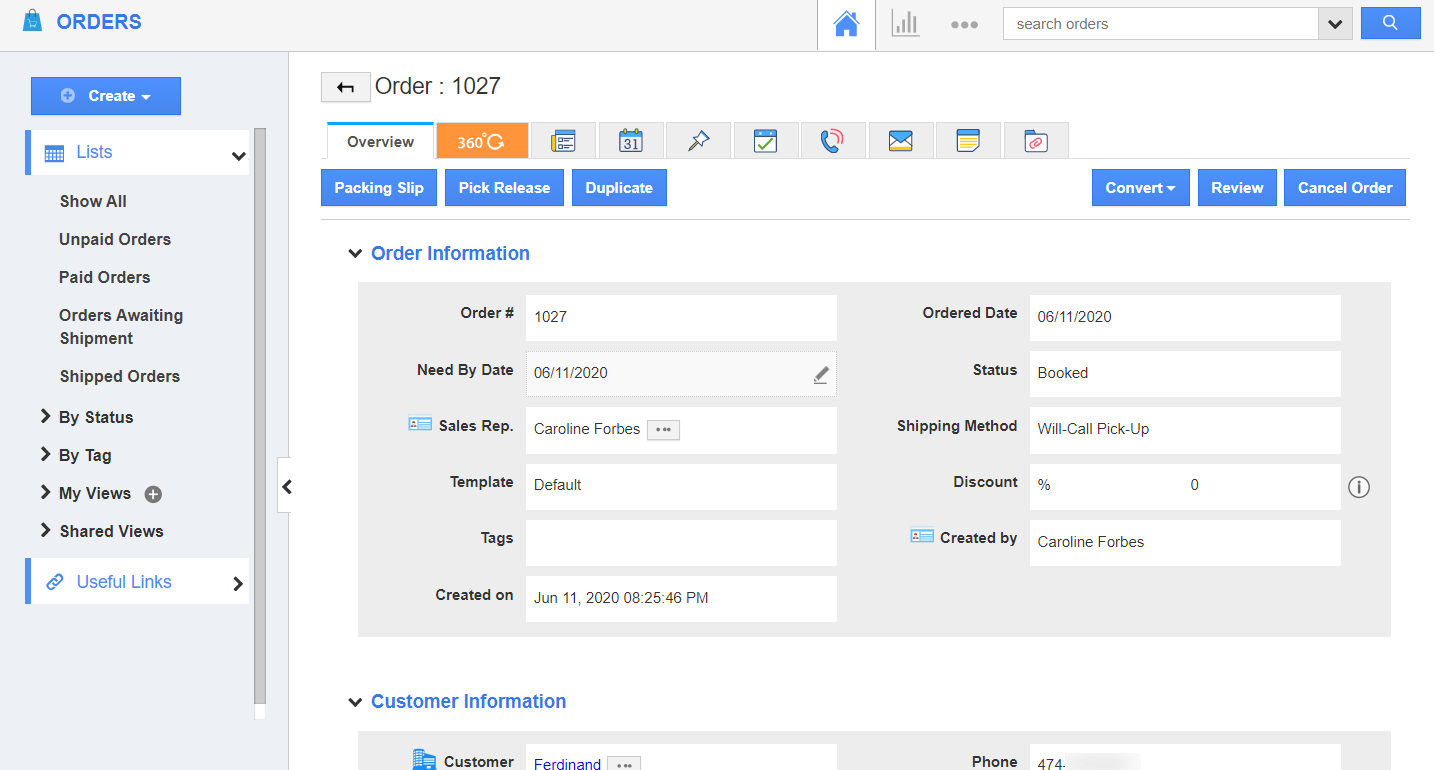
Task: Go back using the arrow beside Order : 1027
Action: coord(346,88)
